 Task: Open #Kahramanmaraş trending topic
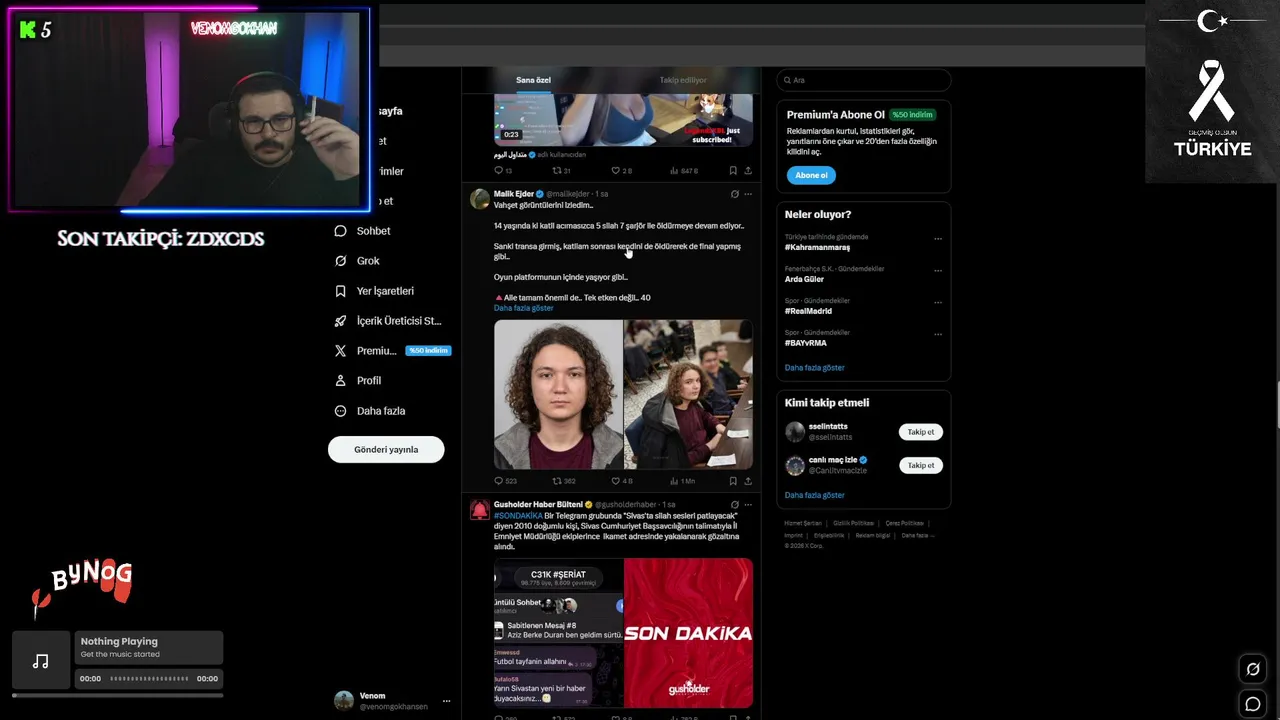coord(817,247)
